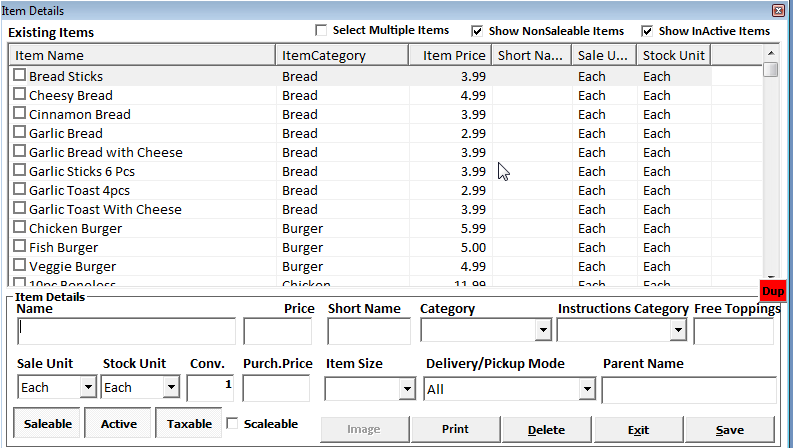Click the Delete button
The image size is (793, 448).
pos(546,429)
